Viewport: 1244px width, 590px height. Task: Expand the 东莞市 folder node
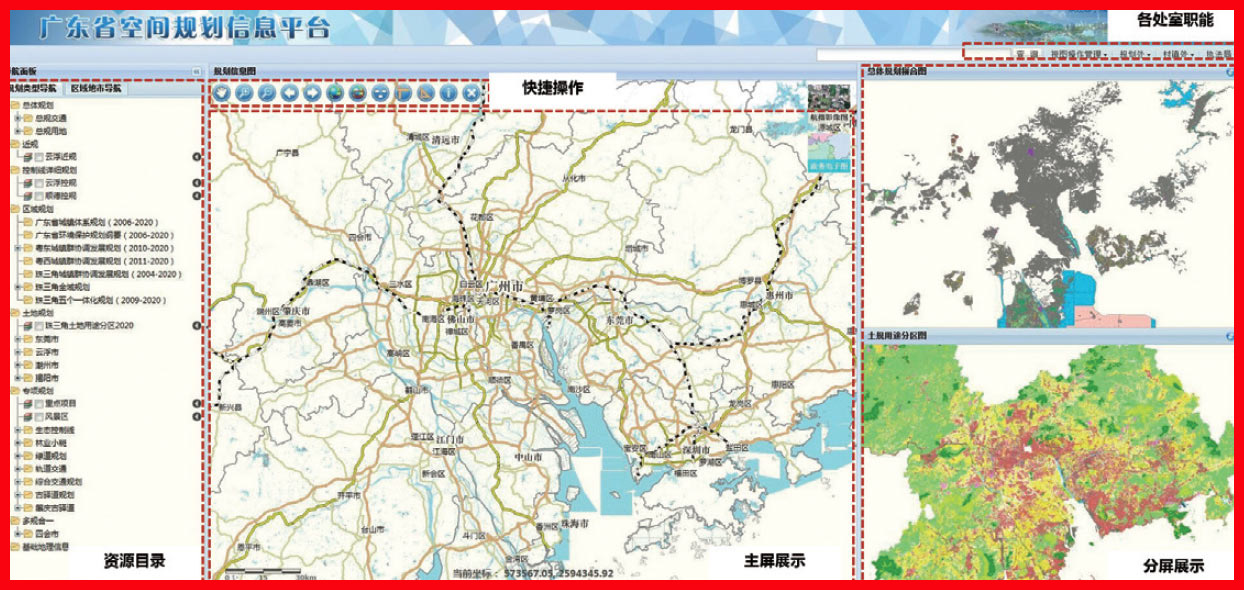coord(18,339)
